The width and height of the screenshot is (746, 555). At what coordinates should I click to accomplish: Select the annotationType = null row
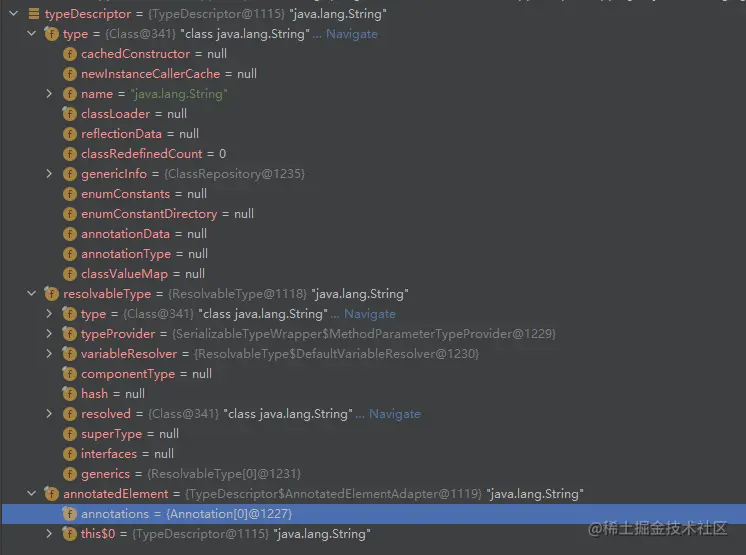[x=373, y=253]
